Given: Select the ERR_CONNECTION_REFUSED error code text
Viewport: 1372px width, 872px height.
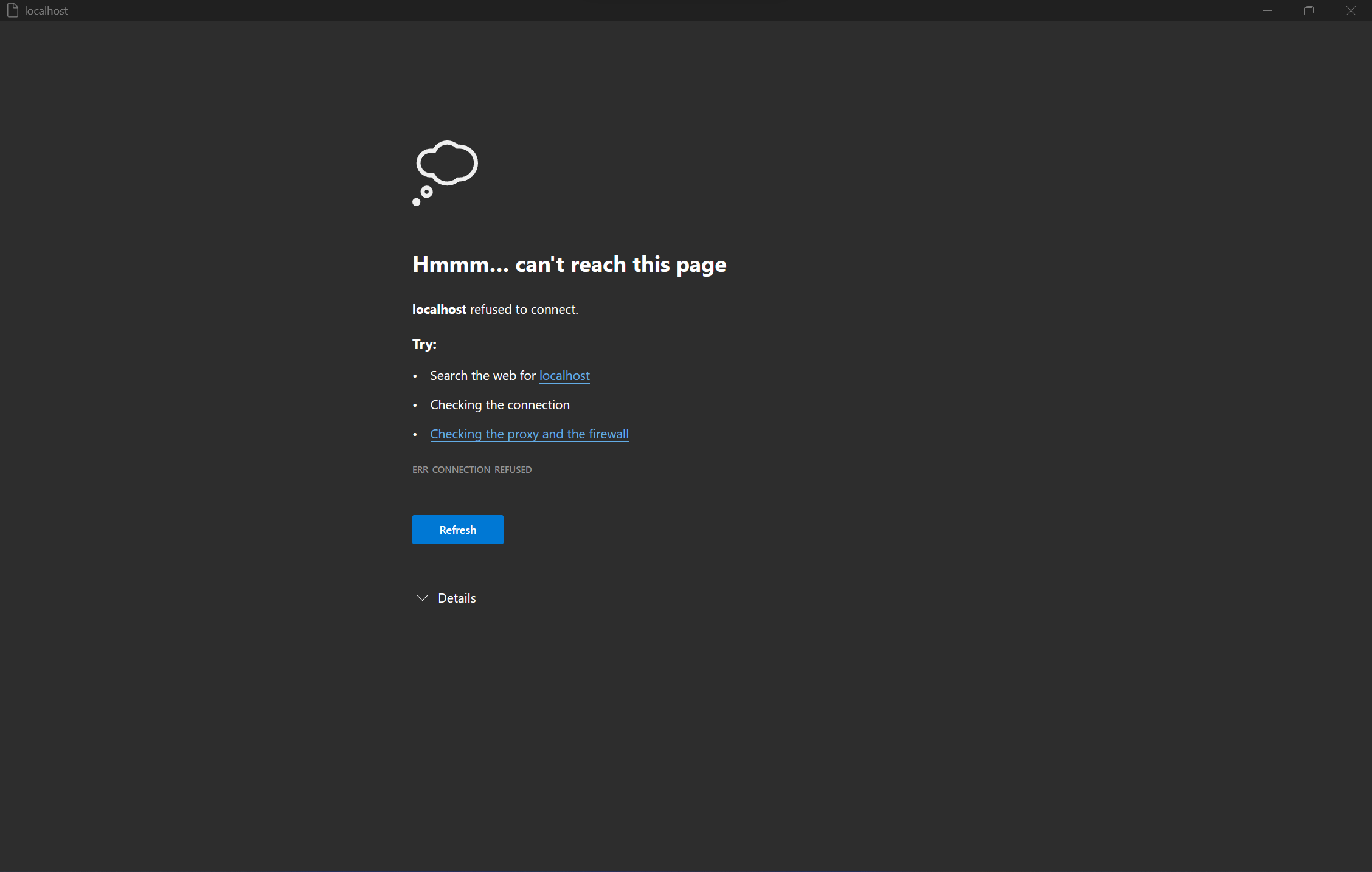Looking at the screenshot, I should click(x=472, y=469).
